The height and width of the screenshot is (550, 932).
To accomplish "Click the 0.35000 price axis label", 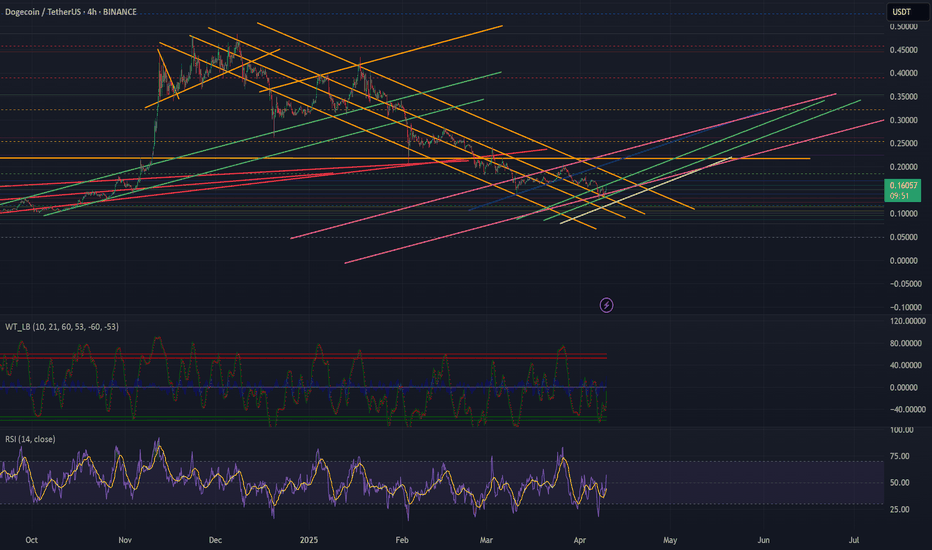I will click(903, 96).
